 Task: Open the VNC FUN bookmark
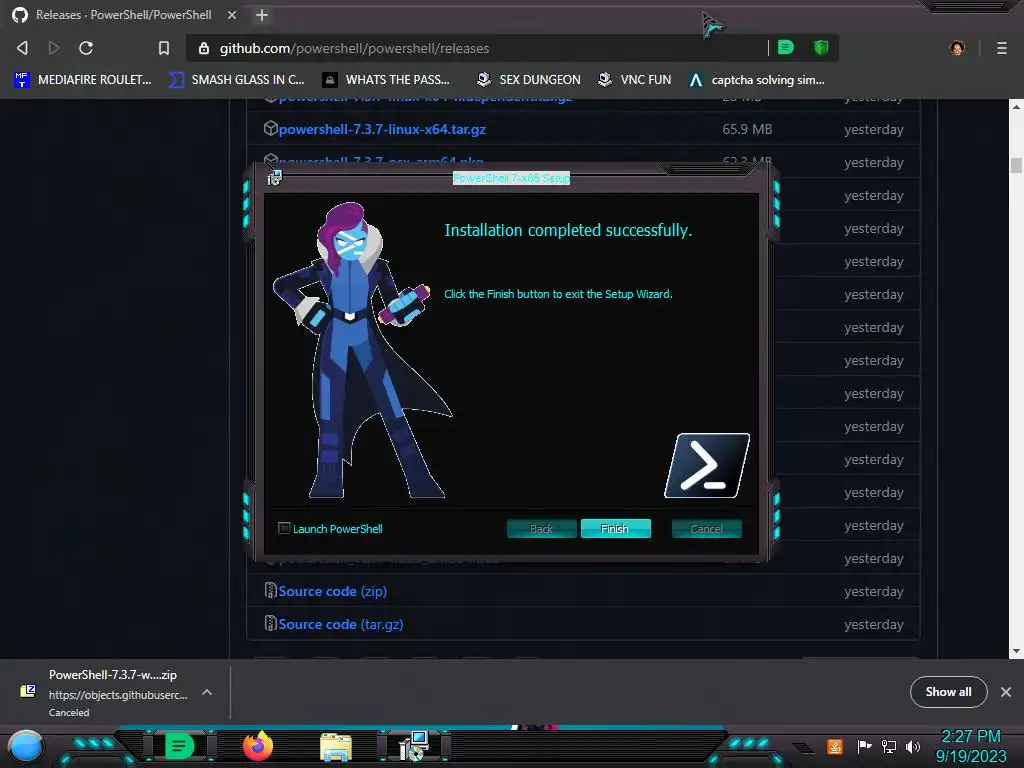coord(634,80)
